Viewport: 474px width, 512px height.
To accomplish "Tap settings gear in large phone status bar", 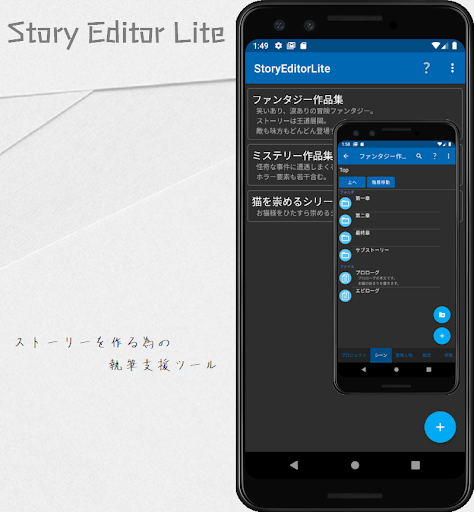I will point(278,46).
